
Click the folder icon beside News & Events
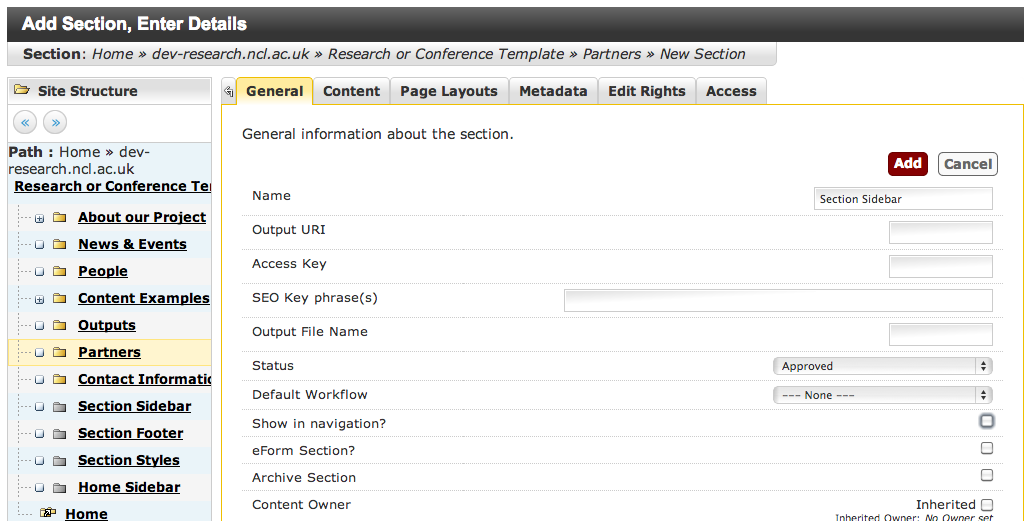[x=59, y=244]
